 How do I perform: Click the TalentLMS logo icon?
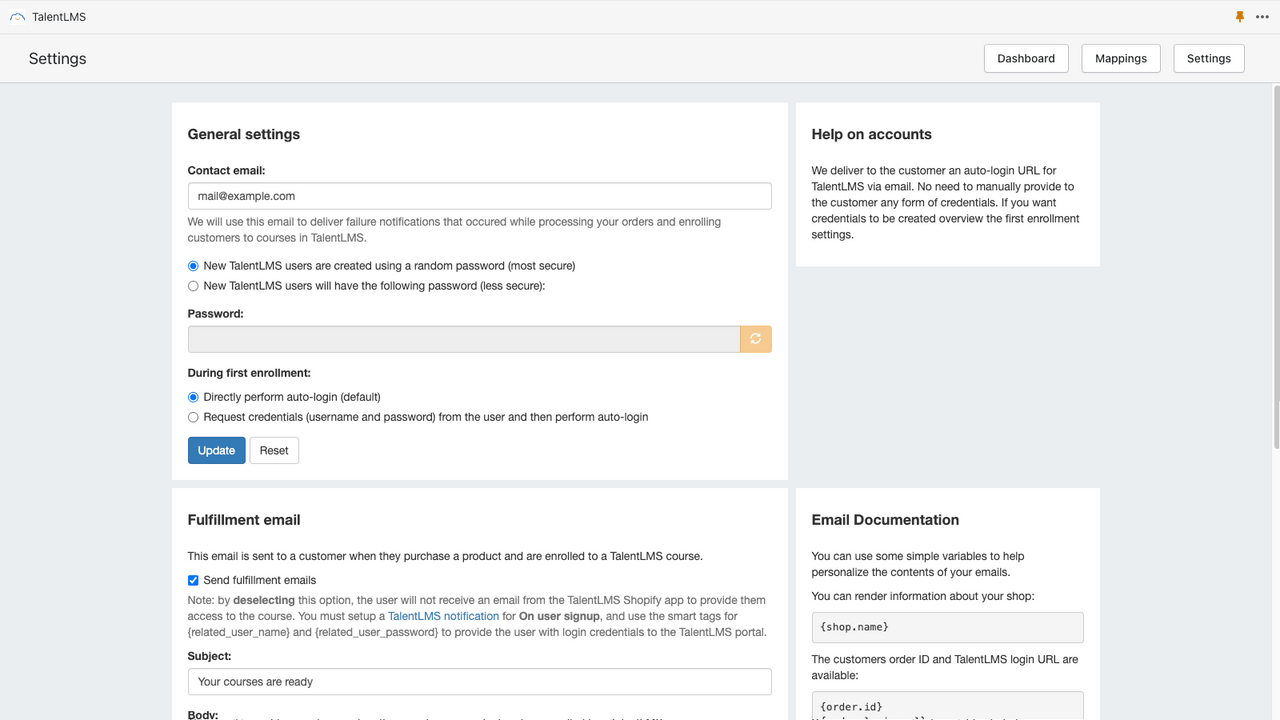click(x=17, y=17)
